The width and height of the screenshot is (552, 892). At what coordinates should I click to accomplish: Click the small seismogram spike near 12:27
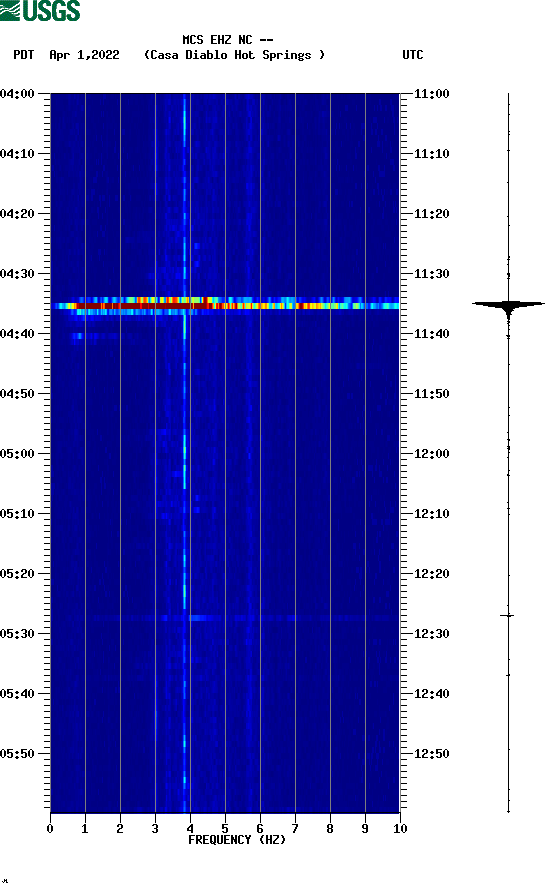[x=507, y=616]
